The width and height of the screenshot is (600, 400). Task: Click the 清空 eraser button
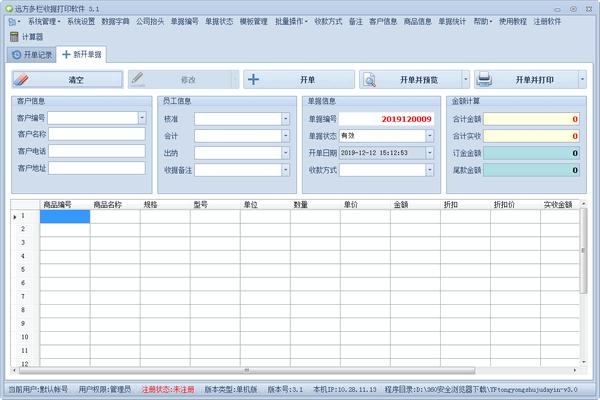pyautogui.click(x=67, y=80)
